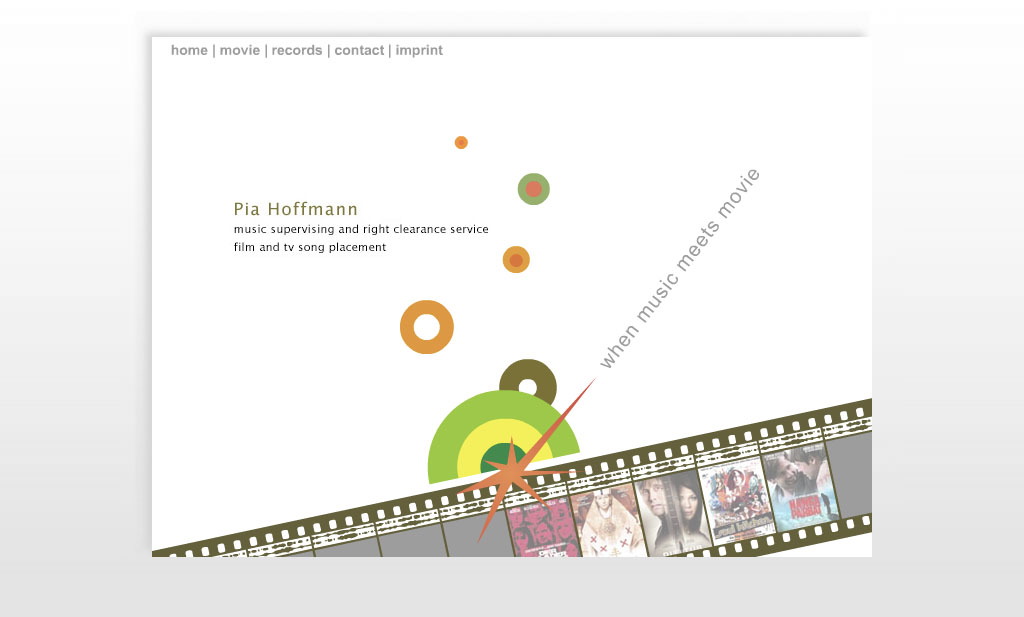Open the pink movie poster thumbnail

(x=542, y=528)
